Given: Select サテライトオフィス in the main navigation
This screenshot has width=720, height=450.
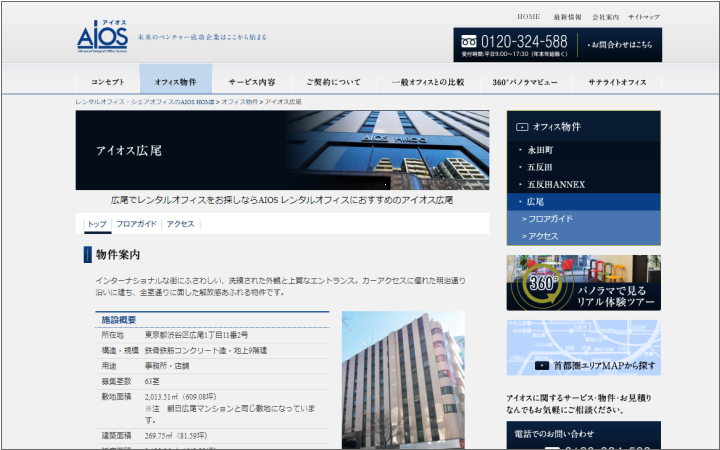Looking at the screenshot, I should (617, 82).
